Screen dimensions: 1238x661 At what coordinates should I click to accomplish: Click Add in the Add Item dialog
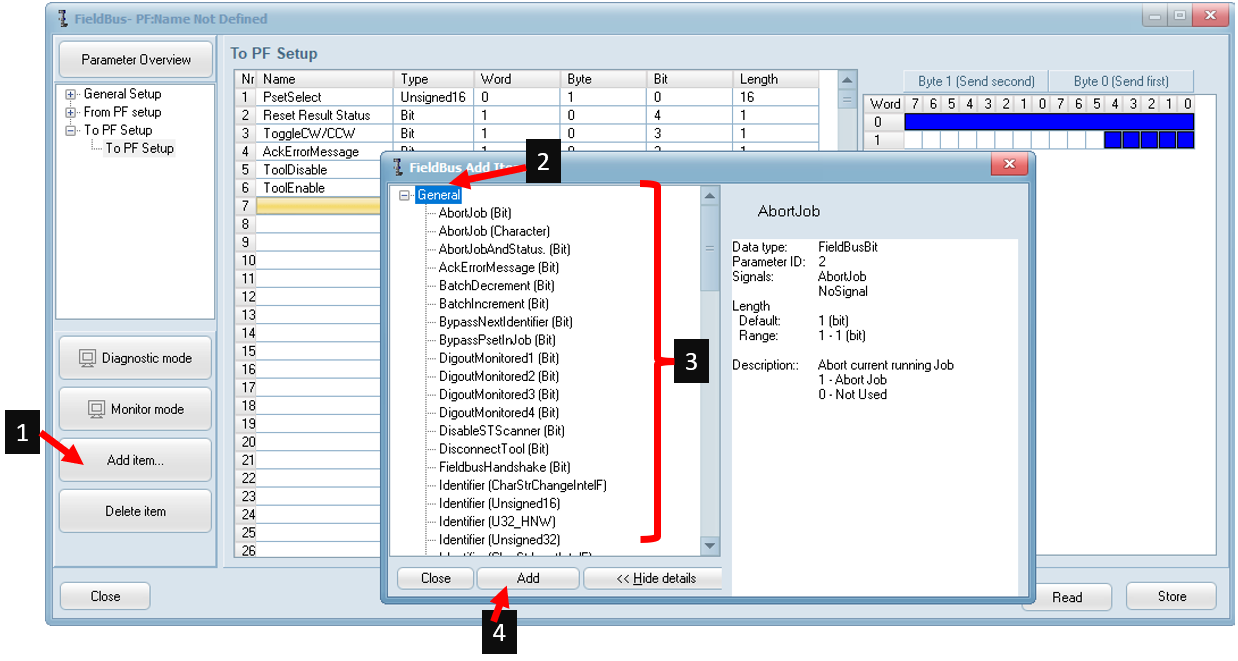[528, 578]
